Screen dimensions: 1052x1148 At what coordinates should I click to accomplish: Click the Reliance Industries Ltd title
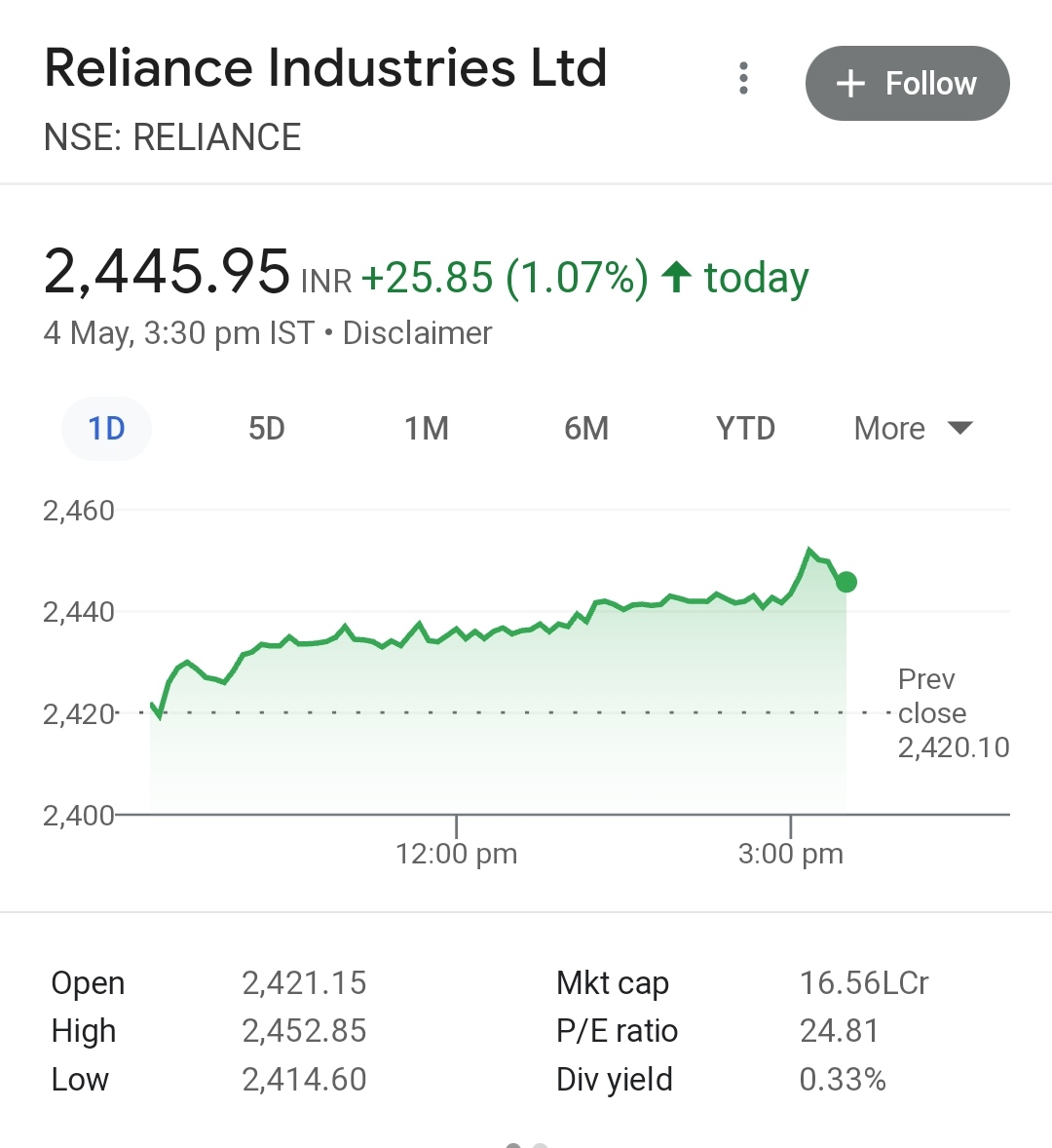pyautogui.click(x=325, y=68)
